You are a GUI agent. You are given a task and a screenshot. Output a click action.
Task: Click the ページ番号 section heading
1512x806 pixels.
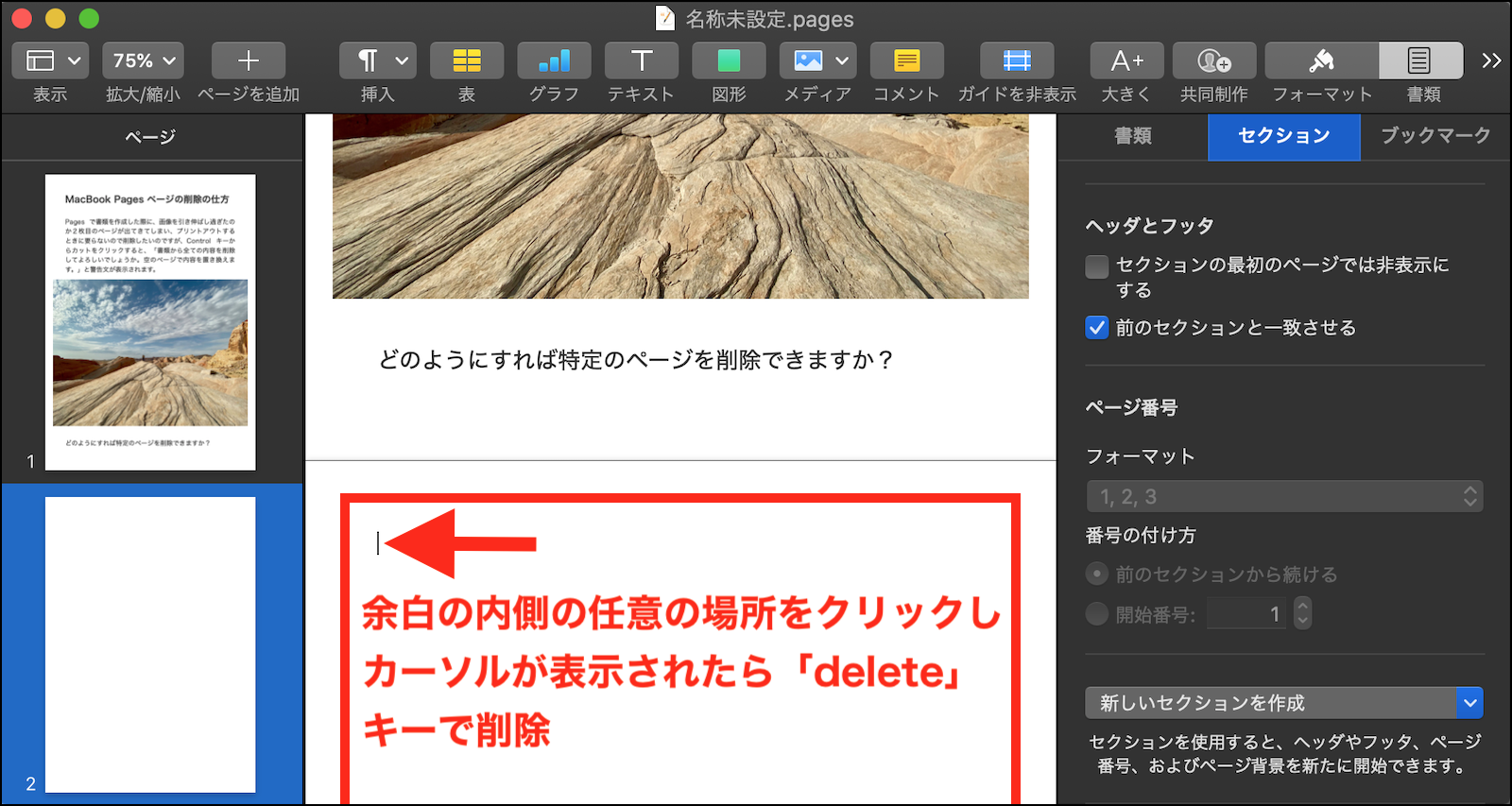point(1132,408)
